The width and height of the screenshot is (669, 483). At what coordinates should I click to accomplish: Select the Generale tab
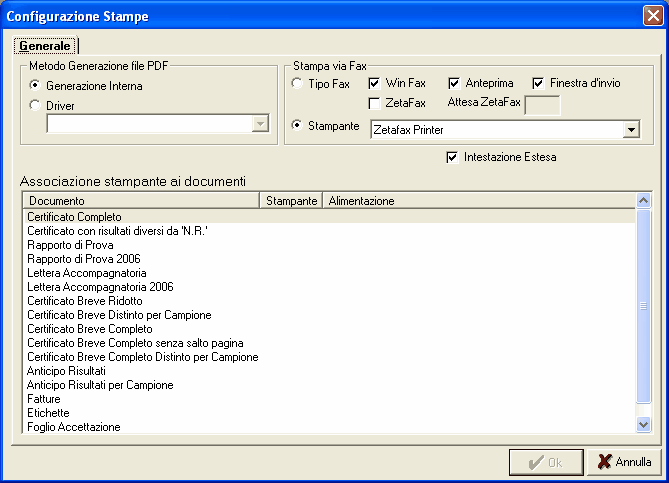click(45, 46)
